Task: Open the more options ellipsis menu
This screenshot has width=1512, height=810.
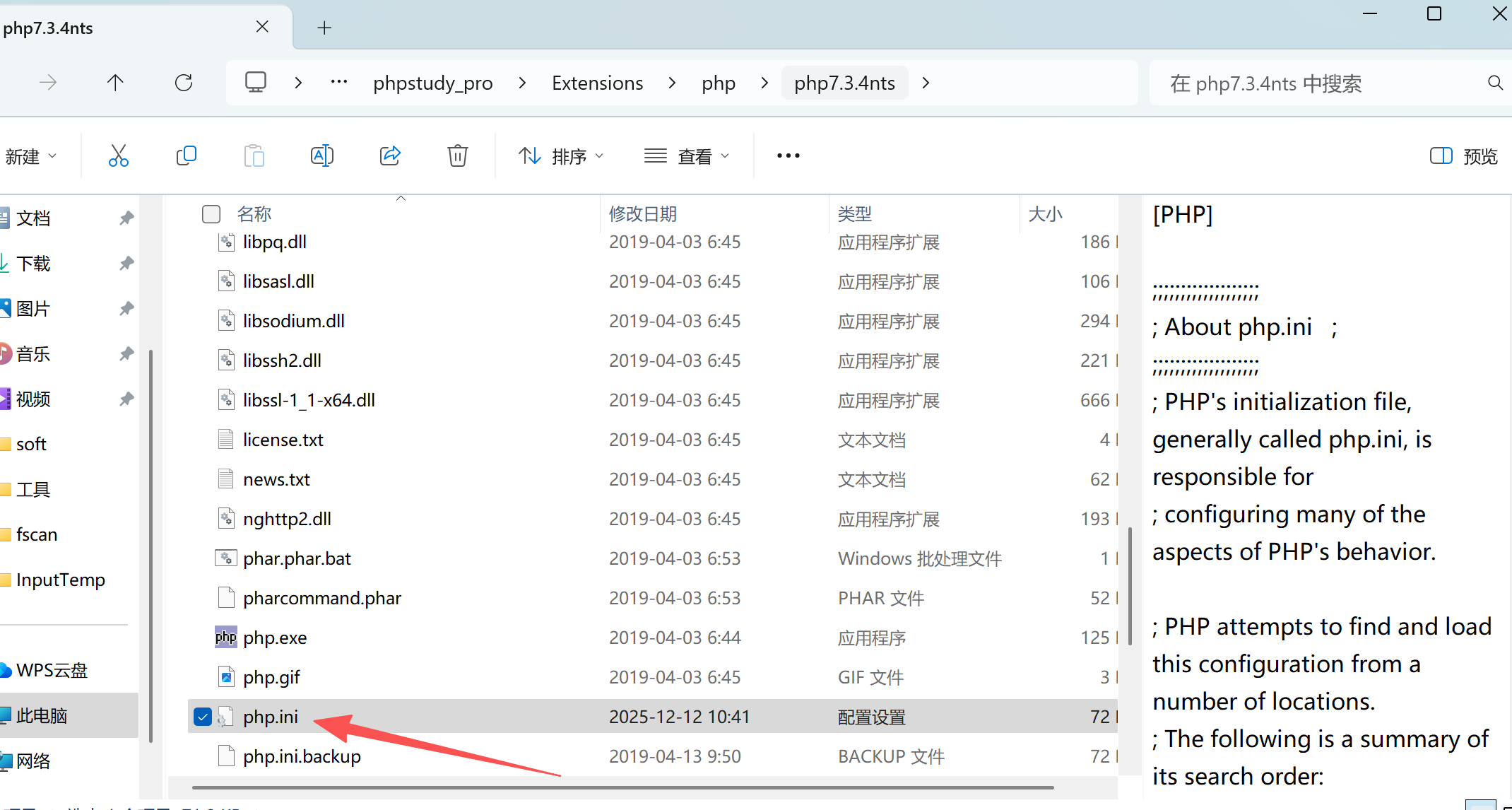Action: point(788,155)
